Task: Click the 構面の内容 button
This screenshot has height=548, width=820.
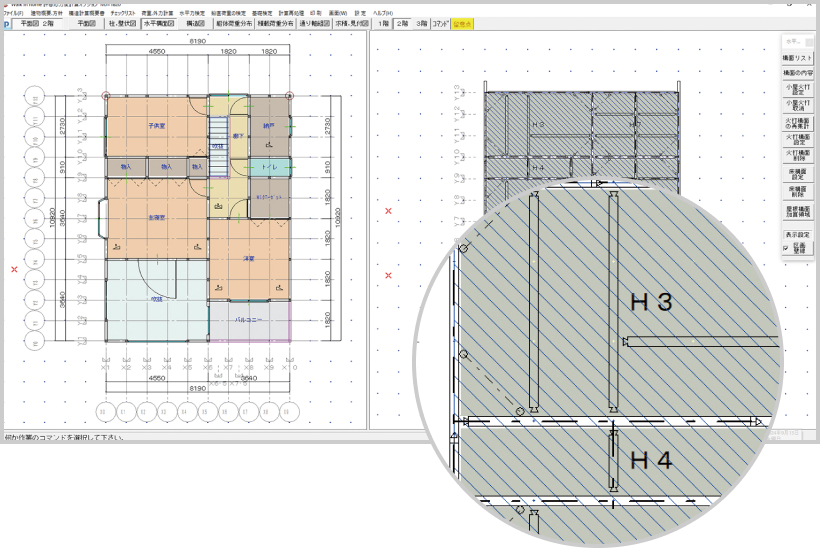Action: [x=798, y=73]
